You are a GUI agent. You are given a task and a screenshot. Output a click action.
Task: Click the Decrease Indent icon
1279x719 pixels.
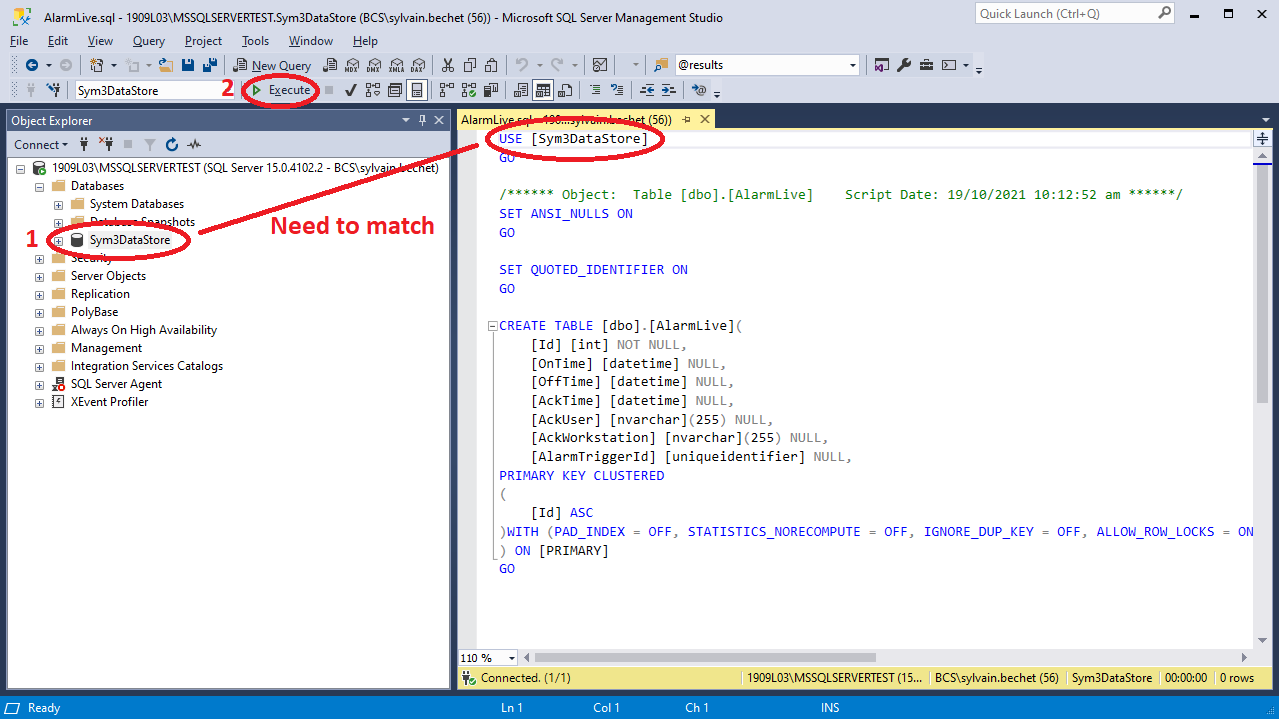point(647,90)
